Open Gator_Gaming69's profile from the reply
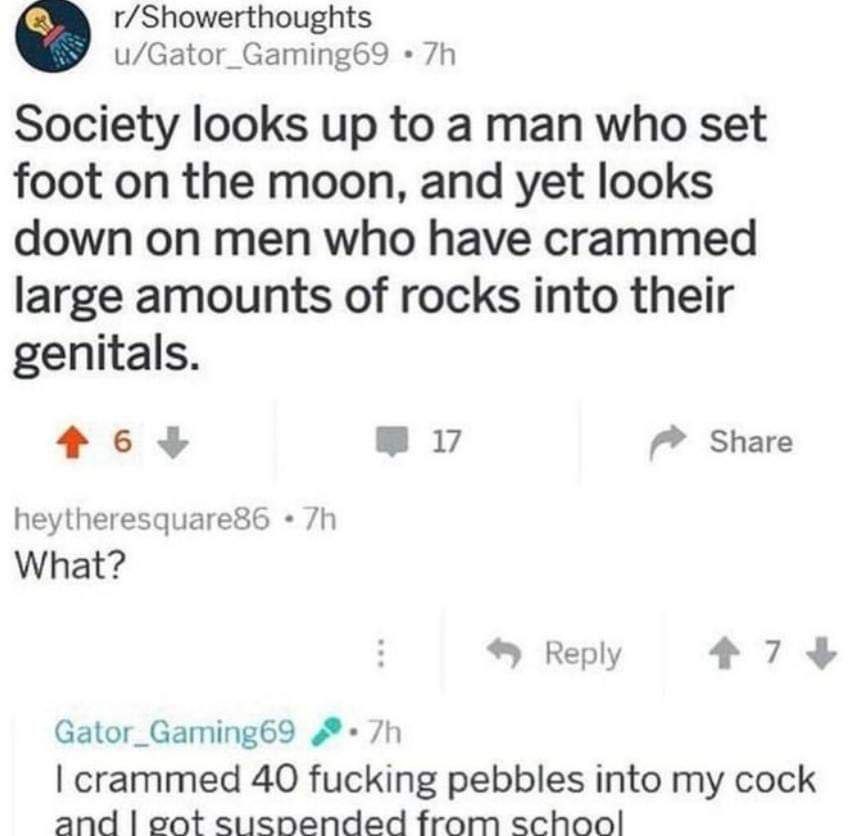This screenshot has width=854, height=836. (177, 737)
